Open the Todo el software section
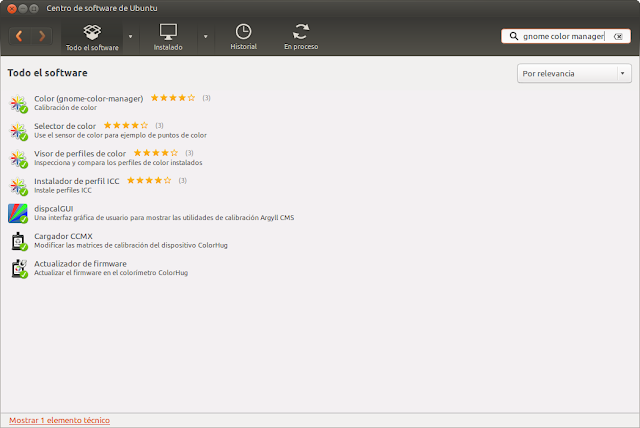The height and width of the screenshot is (428, 640). pyautogui.click(x=92, y=37)
